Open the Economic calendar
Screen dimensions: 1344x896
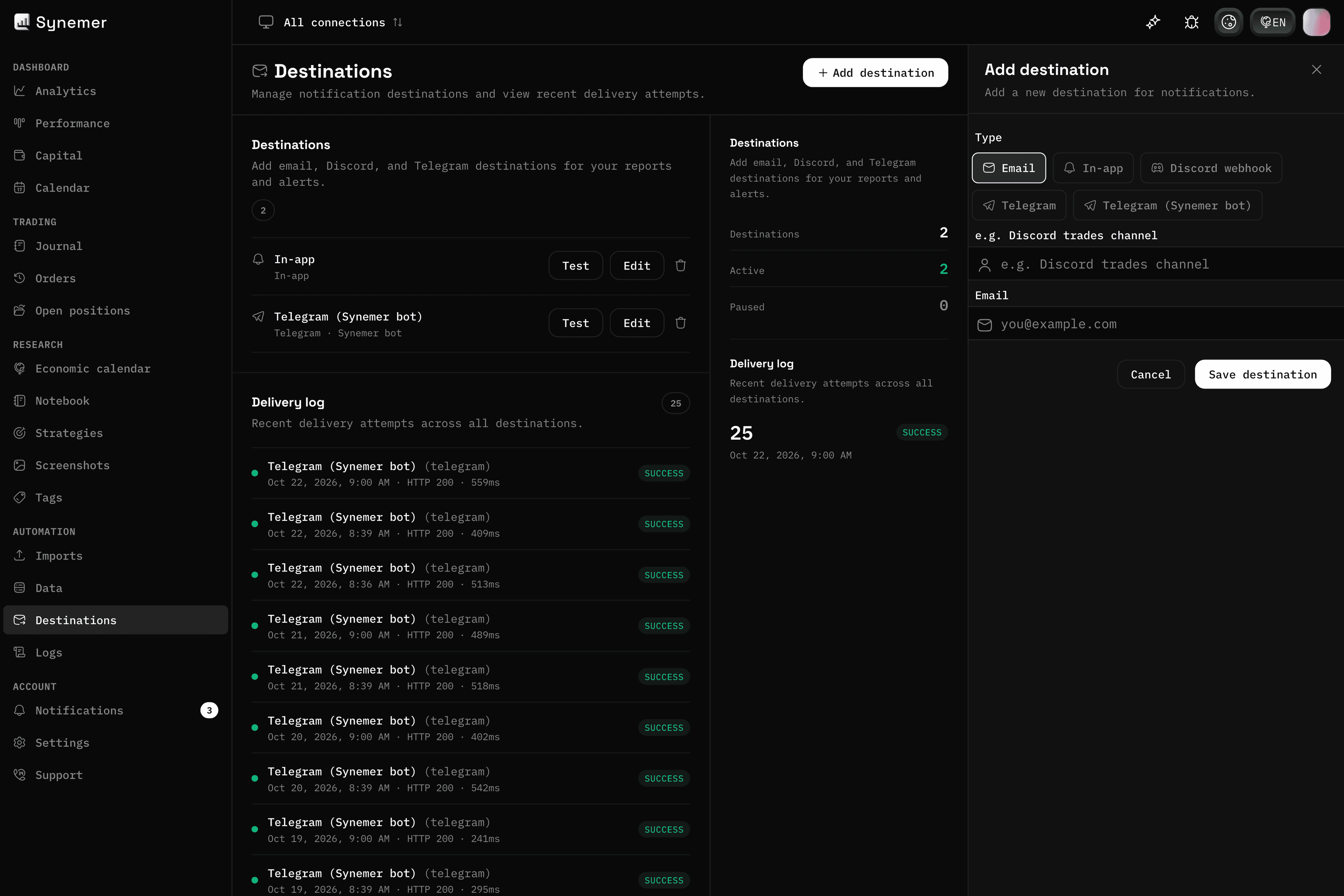pos(115,369)
